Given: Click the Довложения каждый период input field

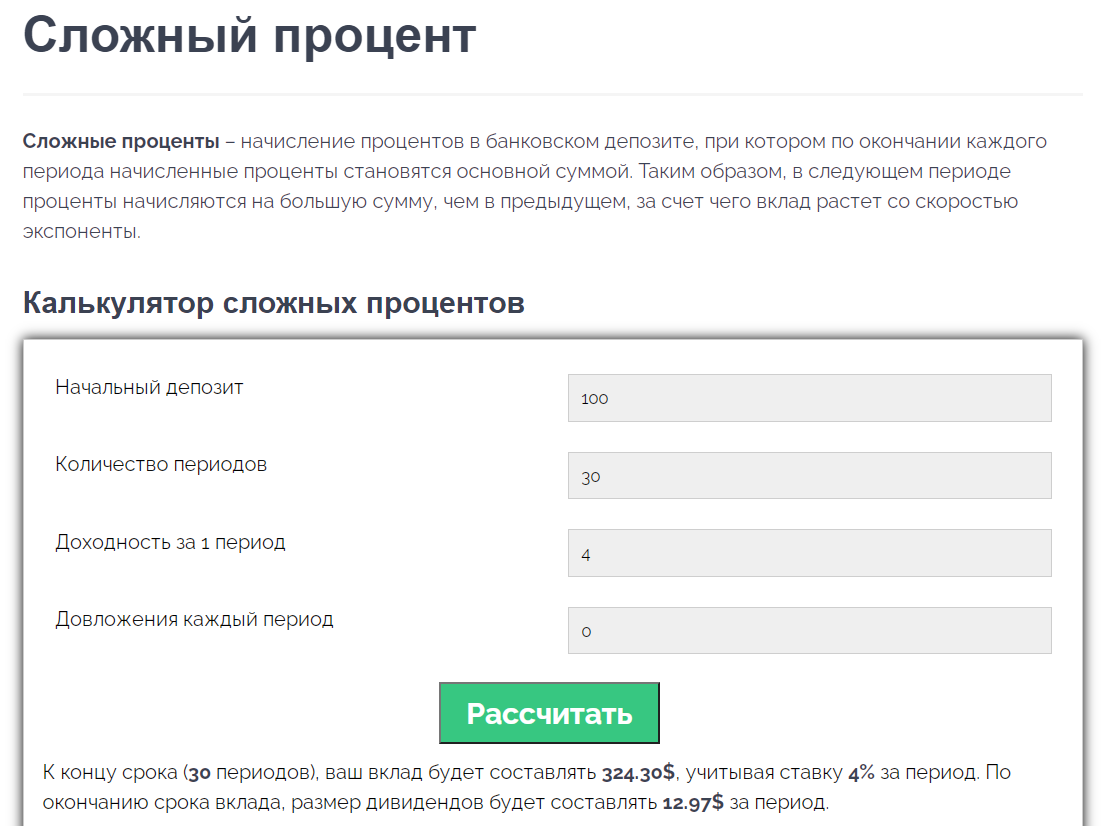Looking at the screenshot, I should pyautogui.click(x=809, y=631).
